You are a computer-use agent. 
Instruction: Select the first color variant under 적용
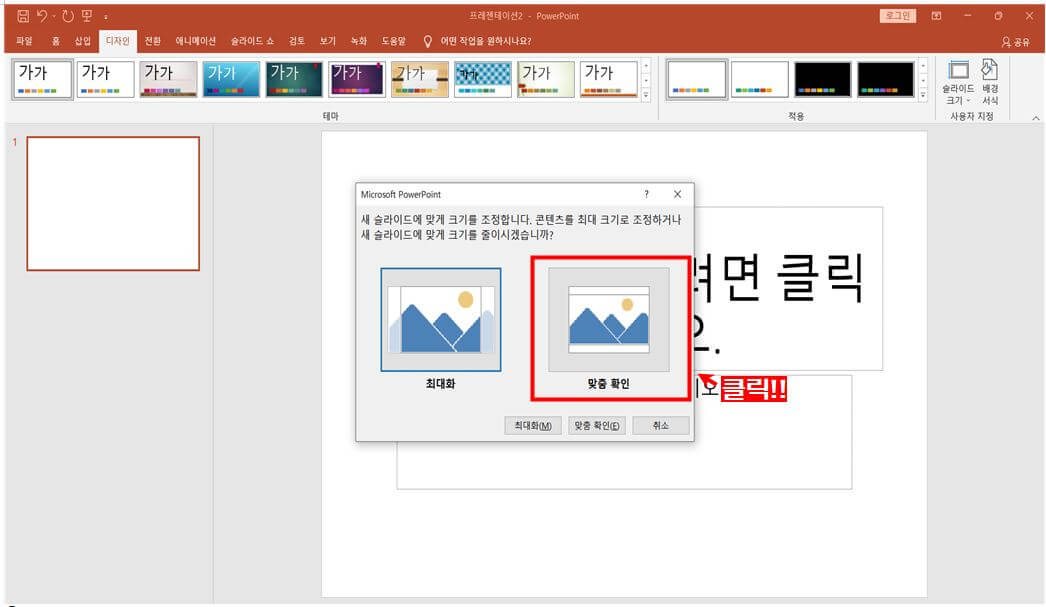tap(696, 79)
